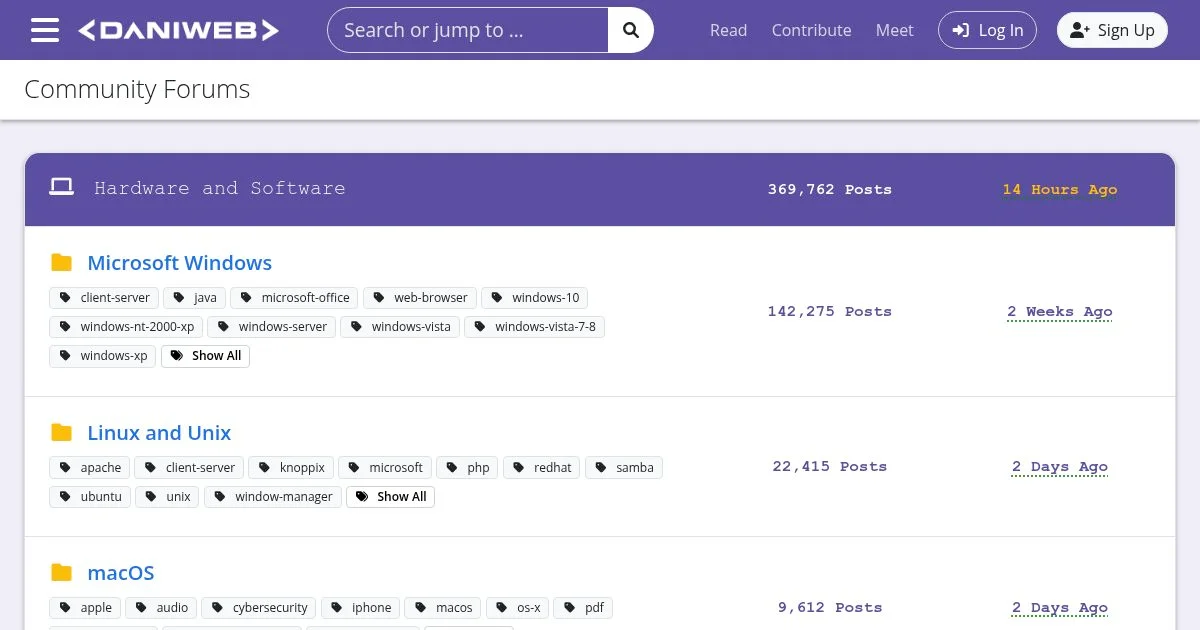Open the macOS forum
This screenshot has width=1200, height=630.
pos(121,573)
